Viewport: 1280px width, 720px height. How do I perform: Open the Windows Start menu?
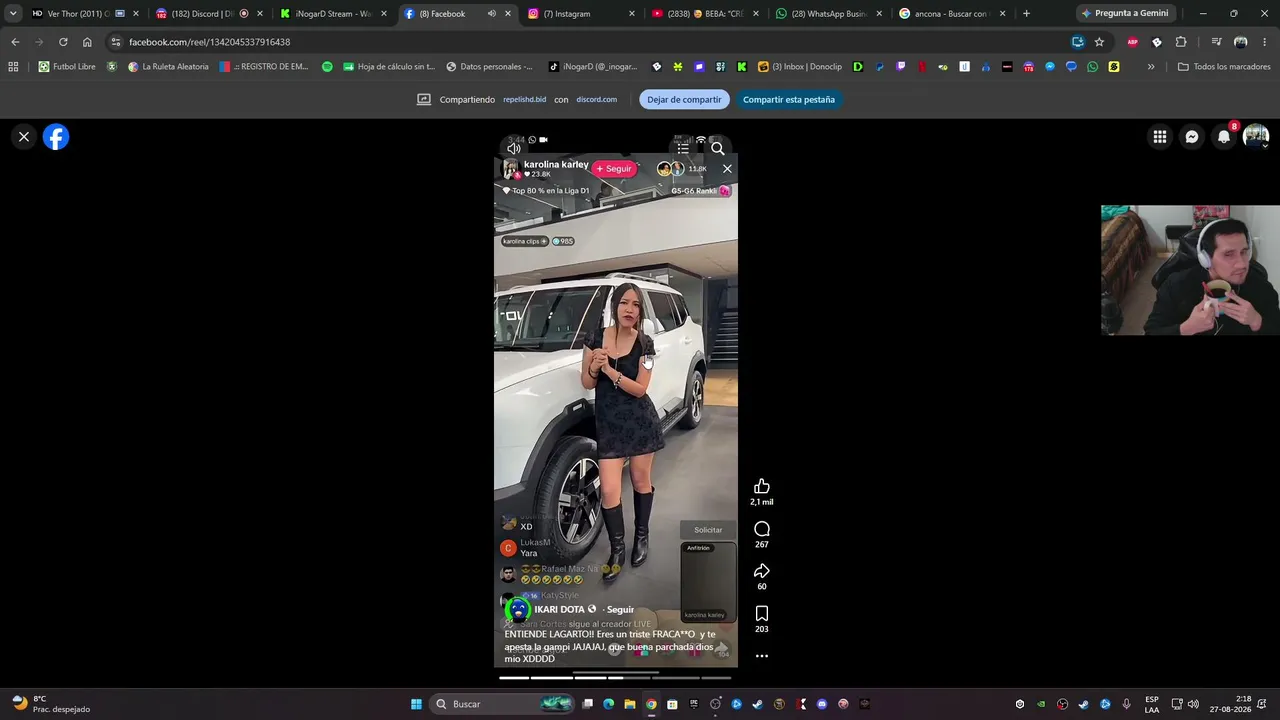point(416,704)
